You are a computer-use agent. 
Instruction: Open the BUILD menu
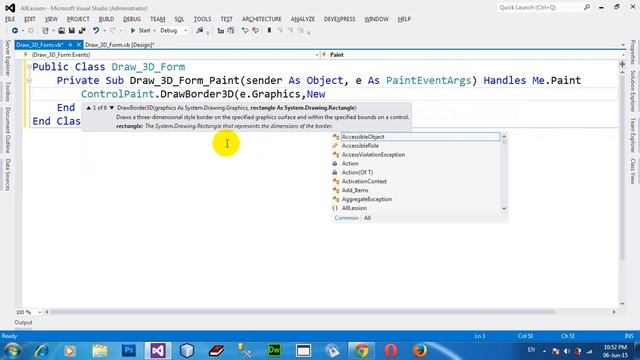click(107, 19)
